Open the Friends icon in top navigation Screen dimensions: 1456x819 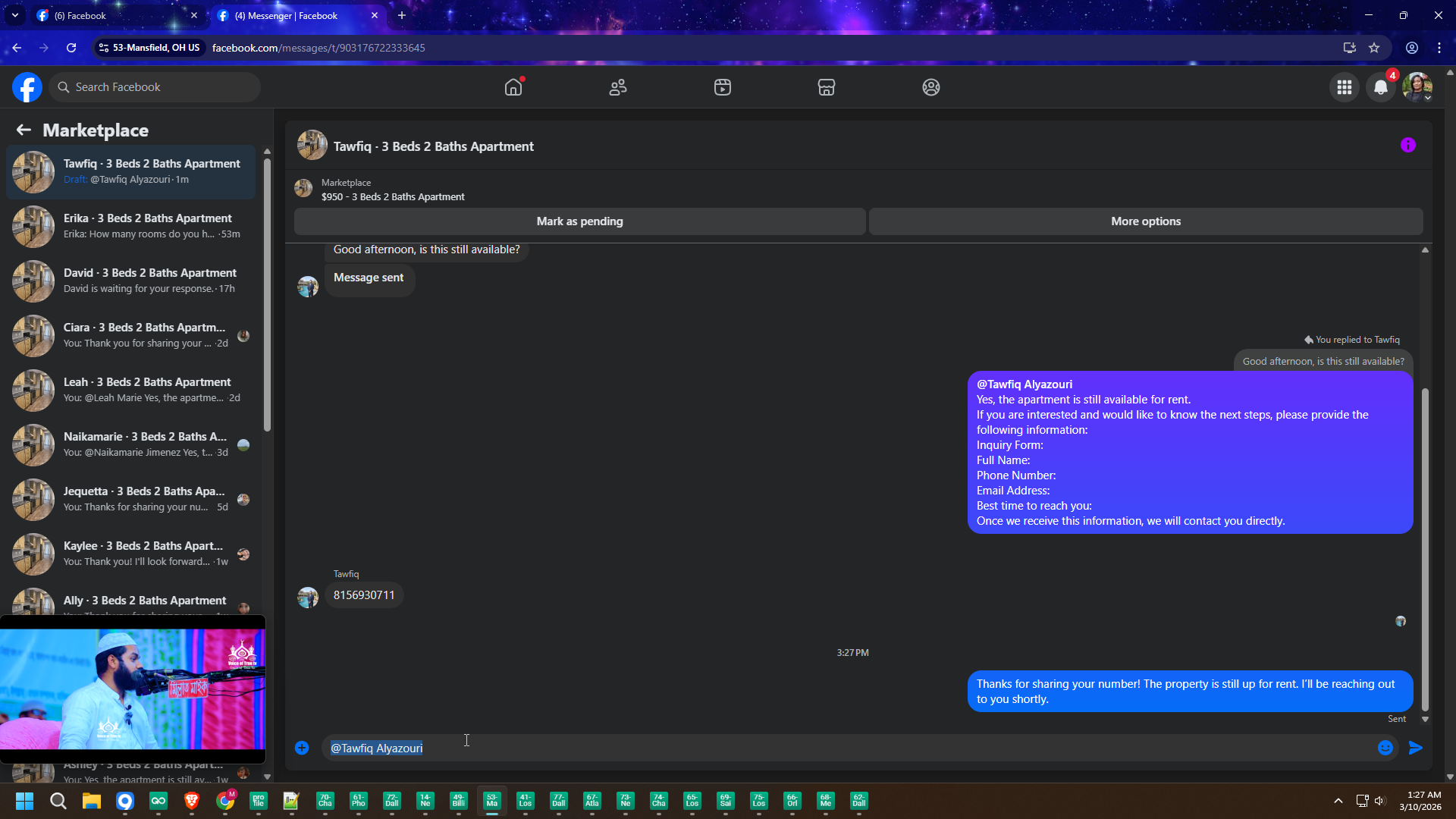(x=618, y=87)
